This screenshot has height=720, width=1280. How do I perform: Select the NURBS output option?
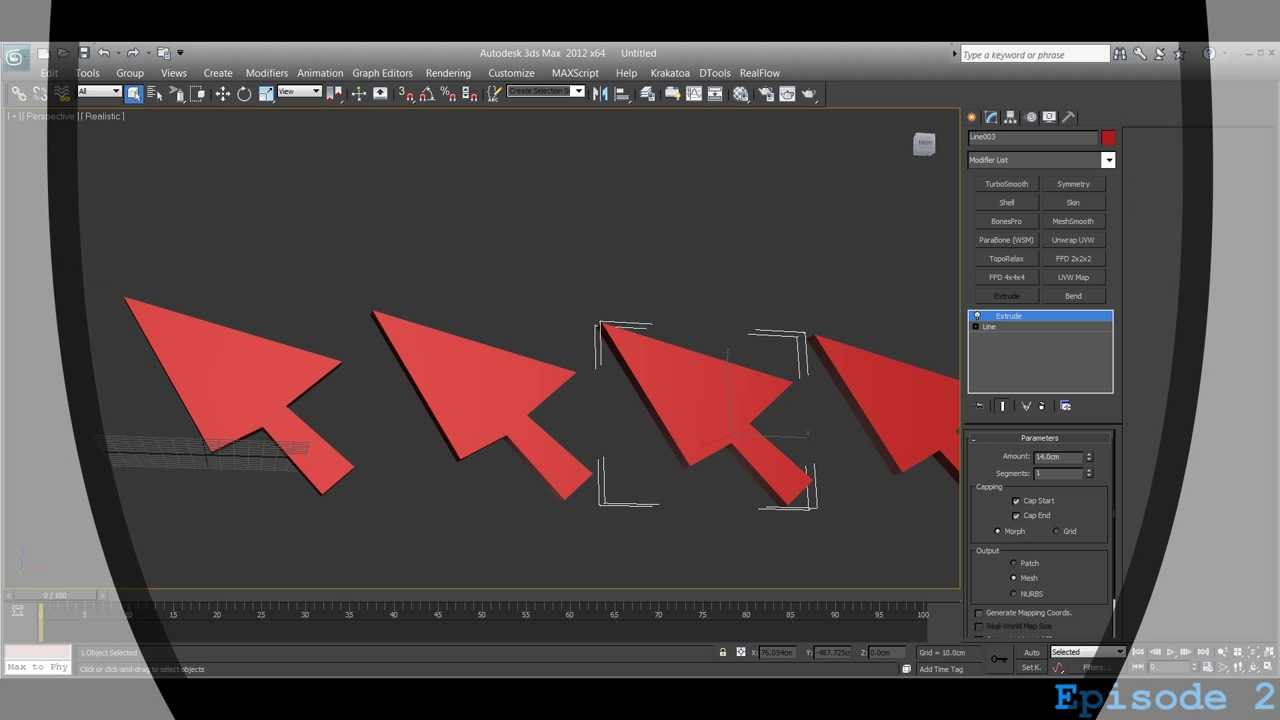pos(1013,594)
